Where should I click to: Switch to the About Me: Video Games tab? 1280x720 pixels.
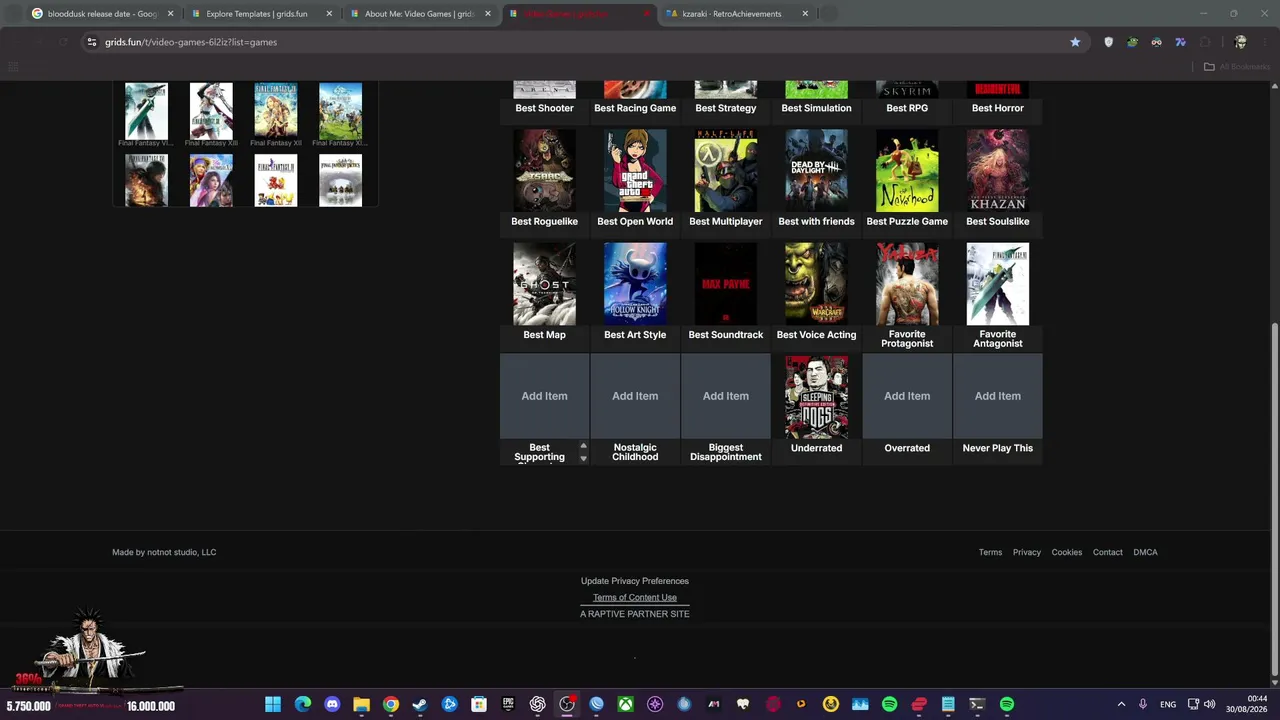click(419, 14)
